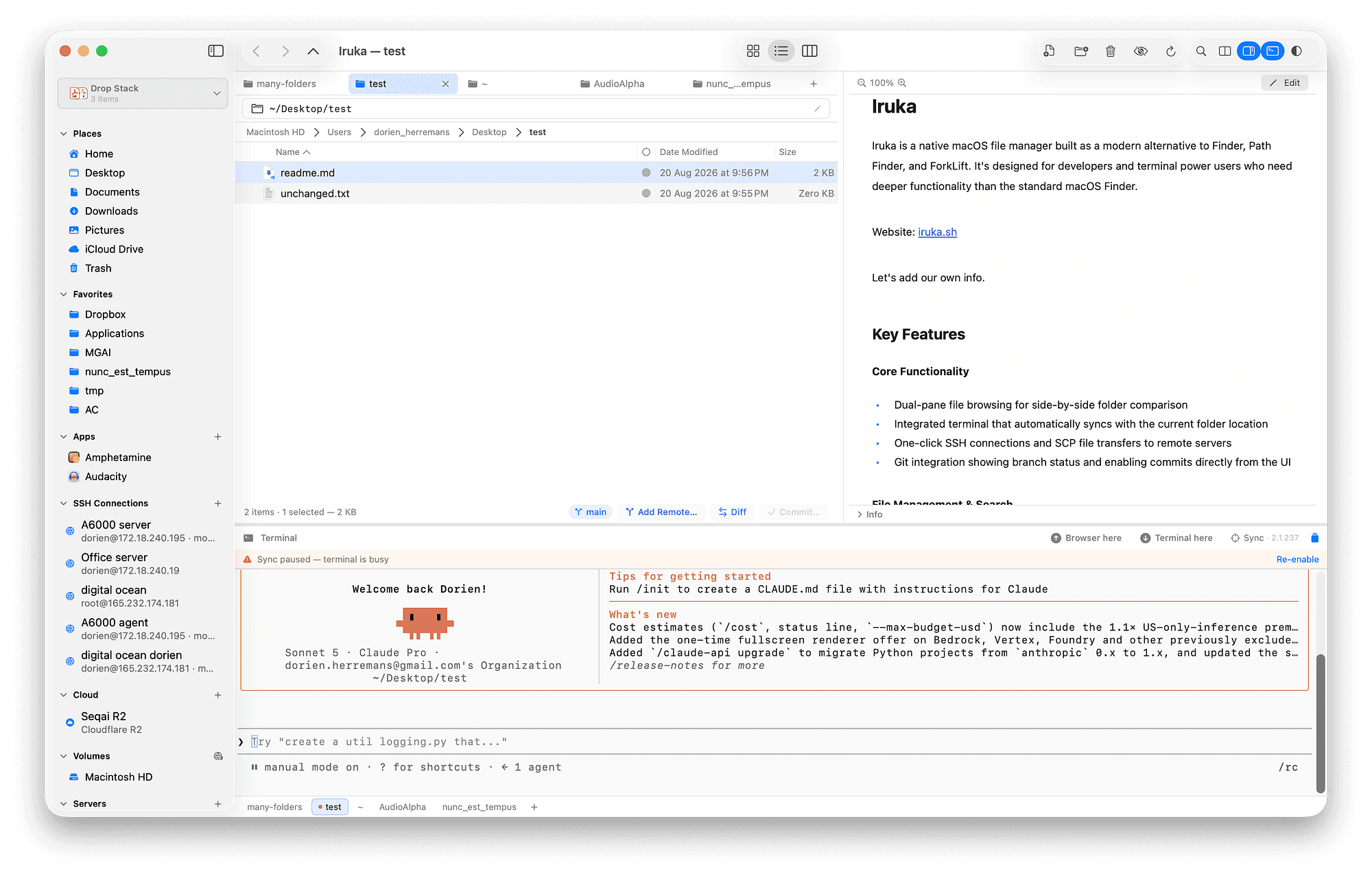This screenshot has width=1372, height=876.
Task: Collapse the Apps section
Action: tap(64, 437)
